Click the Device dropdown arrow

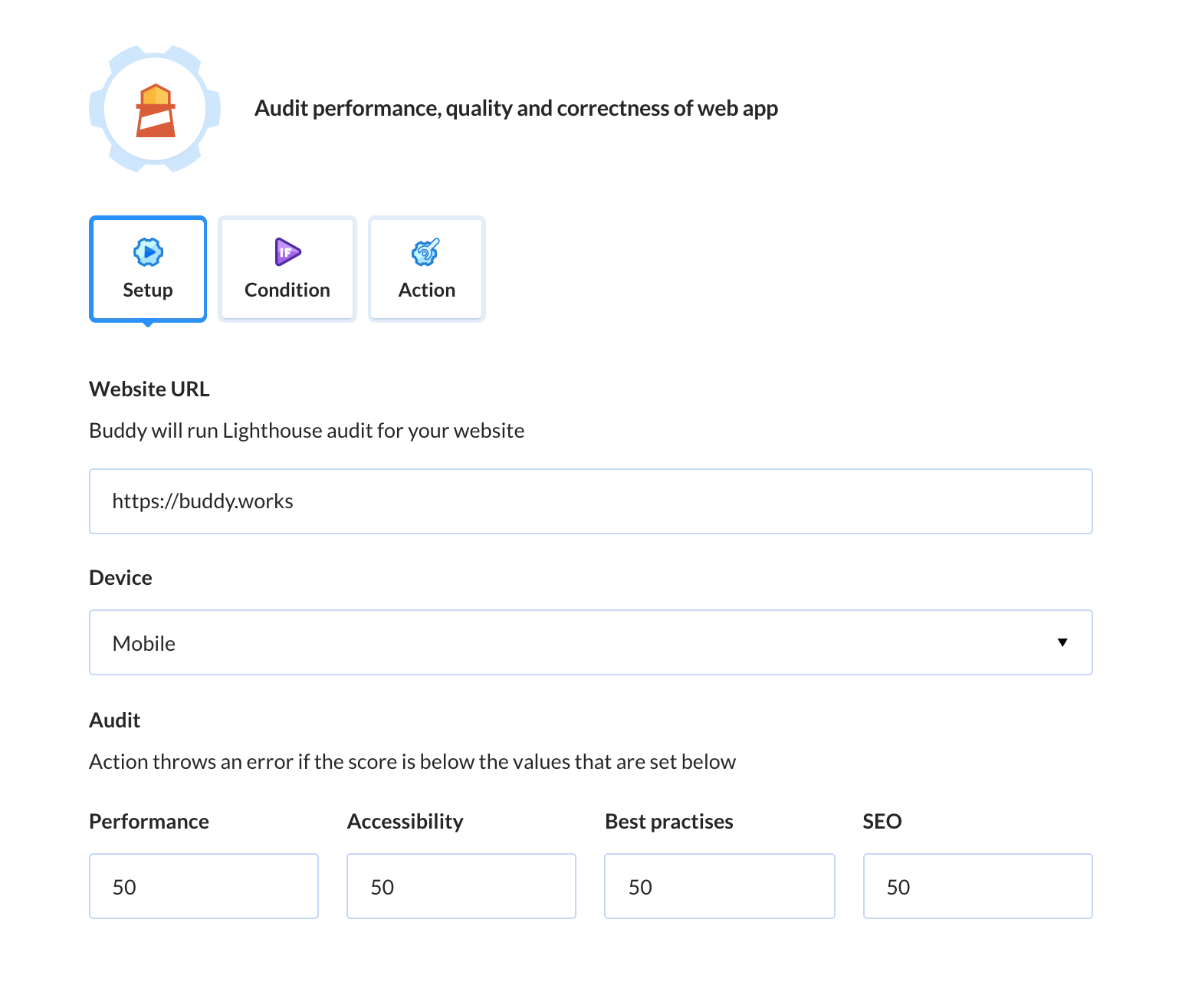[1062, 642]
